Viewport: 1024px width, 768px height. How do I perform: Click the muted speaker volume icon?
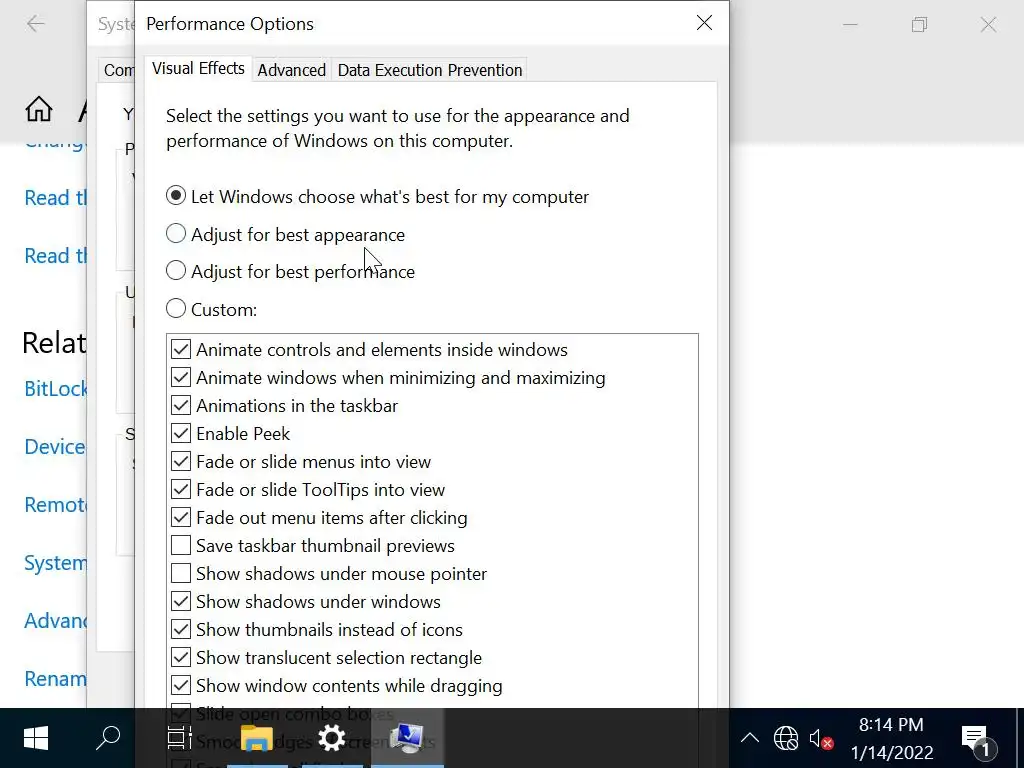pos(821,739)
